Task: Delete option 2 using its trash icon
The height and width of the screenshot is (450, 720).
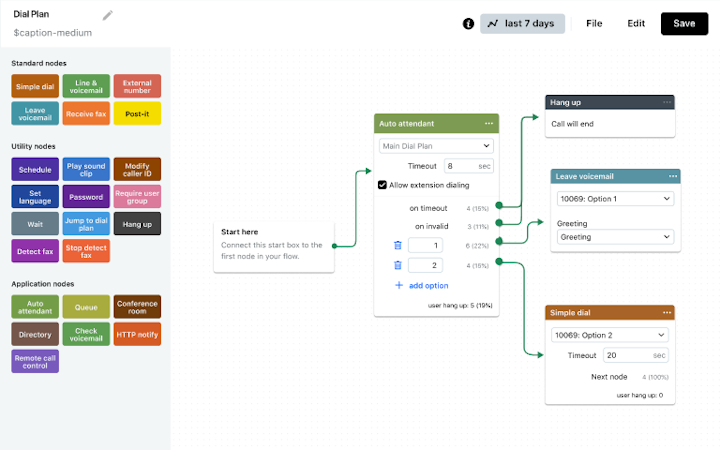Action: [397, 265]
